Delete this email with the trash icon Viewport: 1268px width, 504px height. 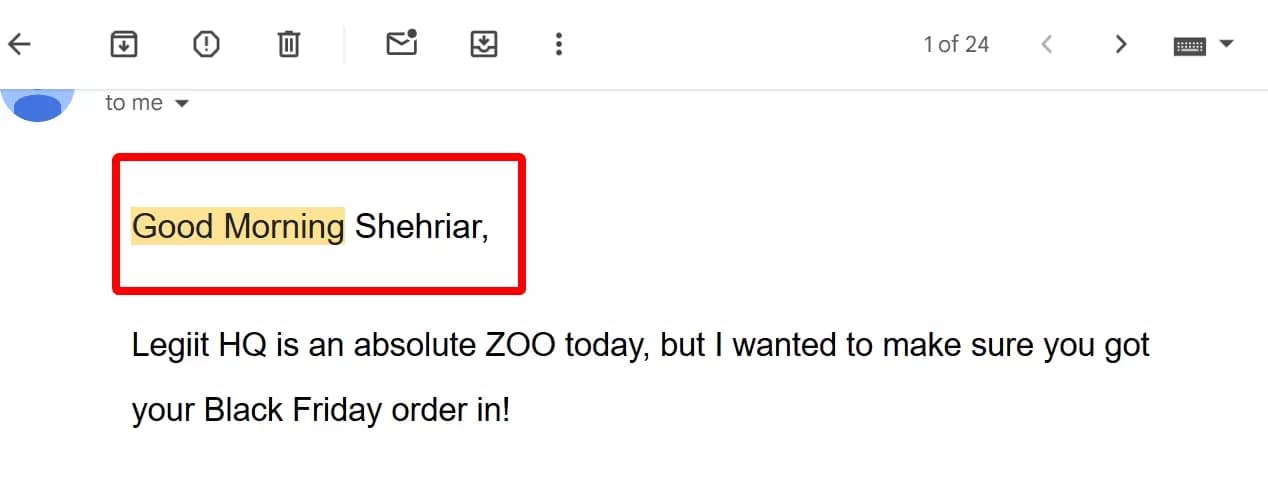tap(289, 44)
